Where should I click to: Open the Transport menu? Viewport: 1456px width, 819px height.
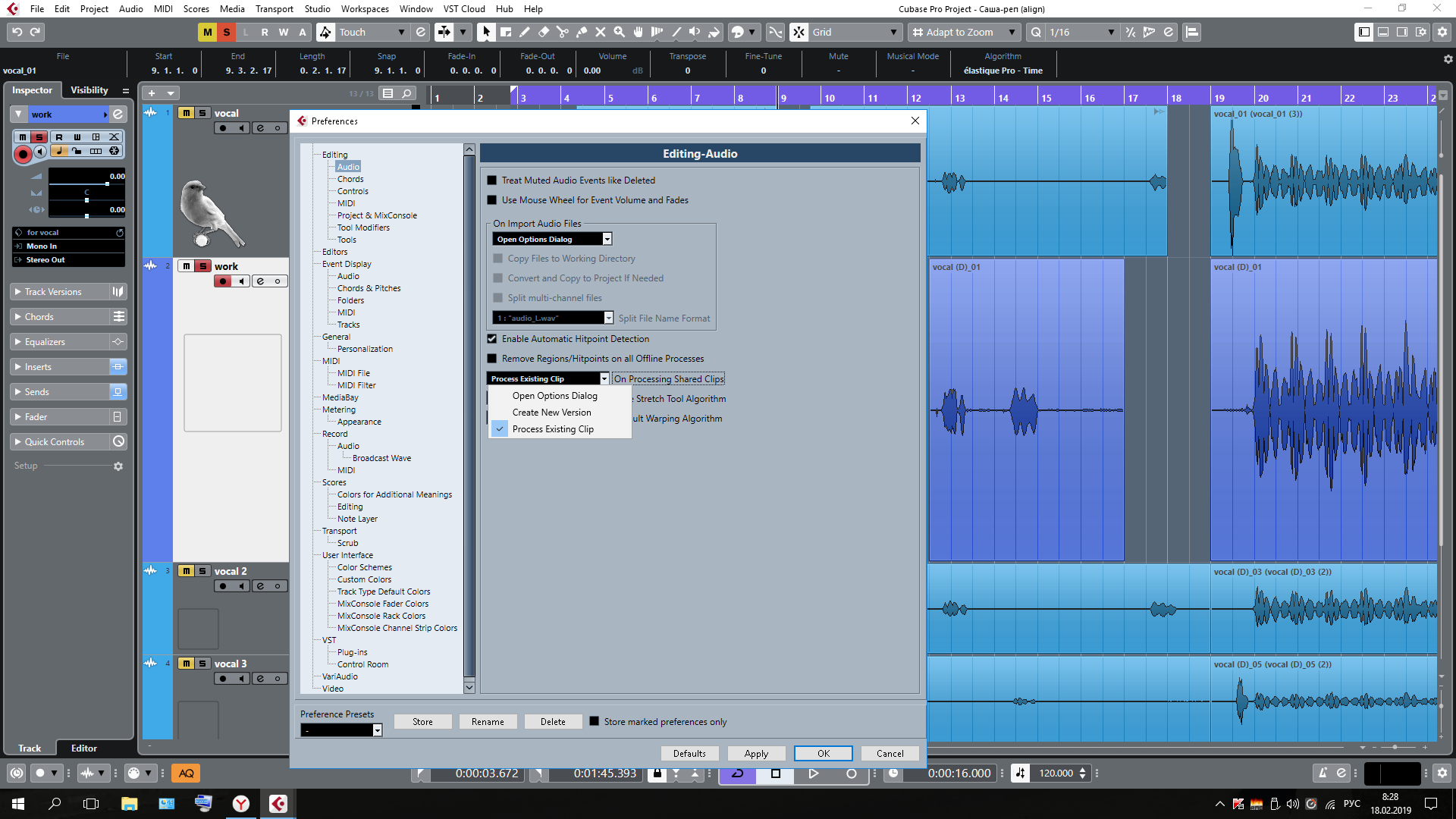point(274,8)
